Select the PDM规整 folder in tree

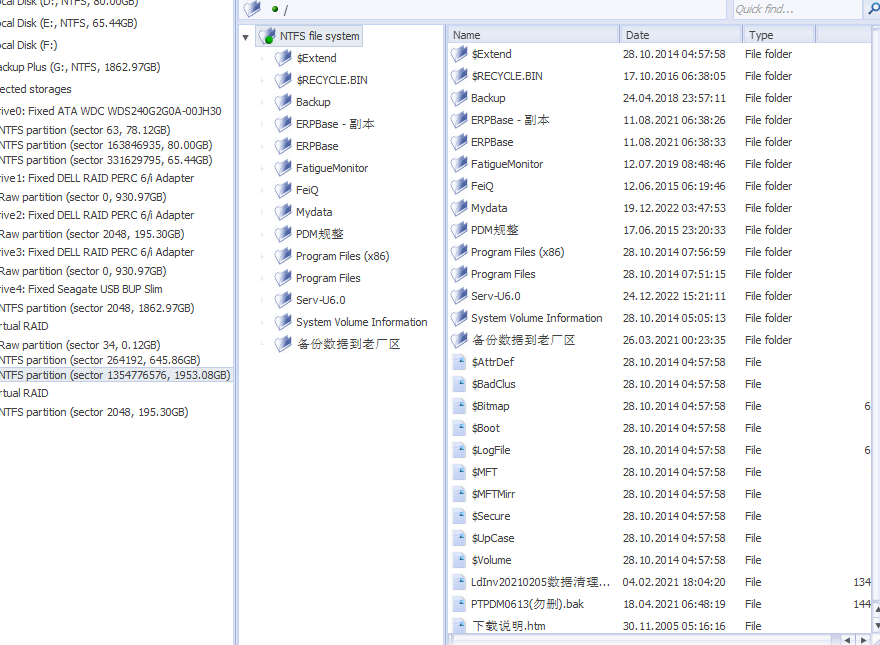319,234
